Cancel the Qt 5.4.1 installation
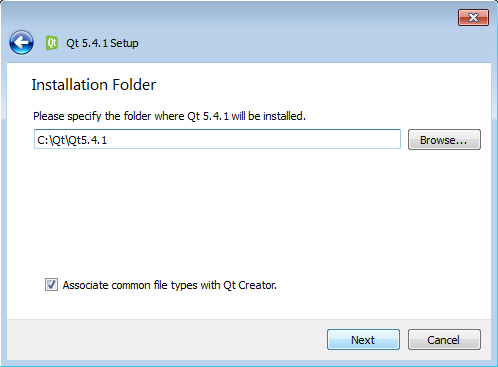Screen dimensions: 498x367 coord(444,340)
